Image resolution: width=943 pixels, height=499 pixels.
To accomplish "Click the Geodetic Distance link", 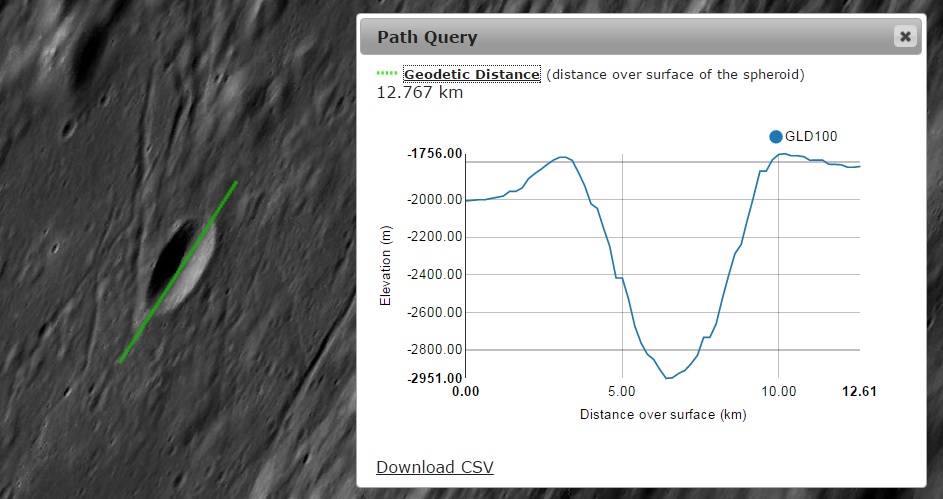I will point(472,74).
